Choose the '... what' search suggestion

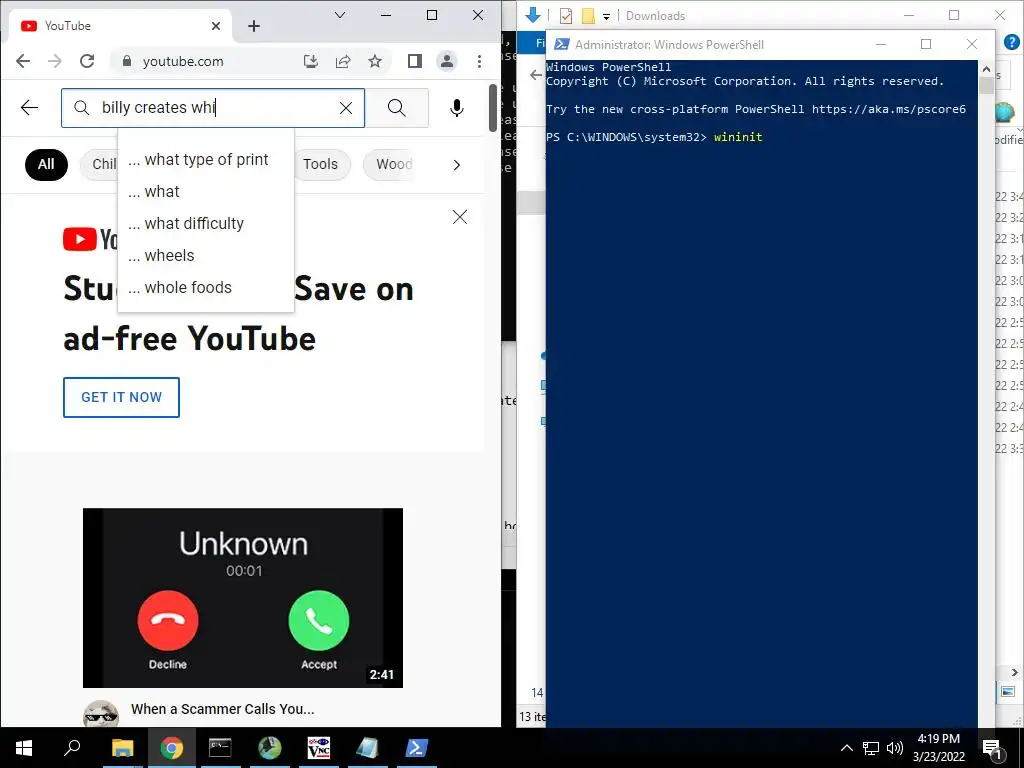click(x=206, y=192)
